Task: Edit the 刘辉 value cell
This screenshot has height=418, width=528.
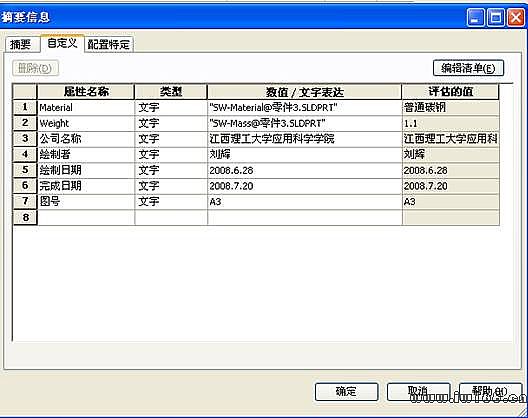Action: tap(304, 154)
